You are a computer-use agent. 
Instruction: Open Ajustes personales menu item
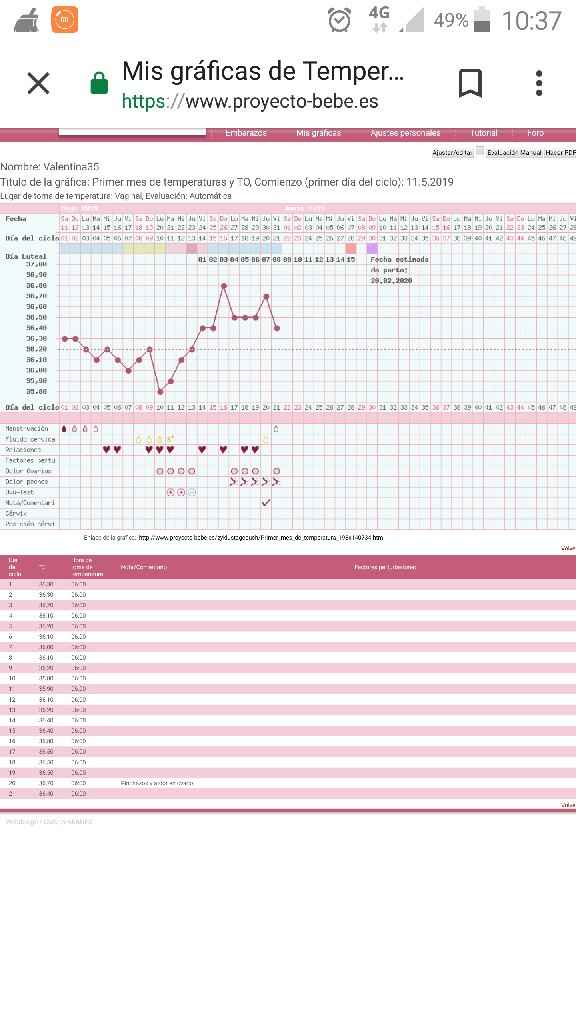point(405,133)
